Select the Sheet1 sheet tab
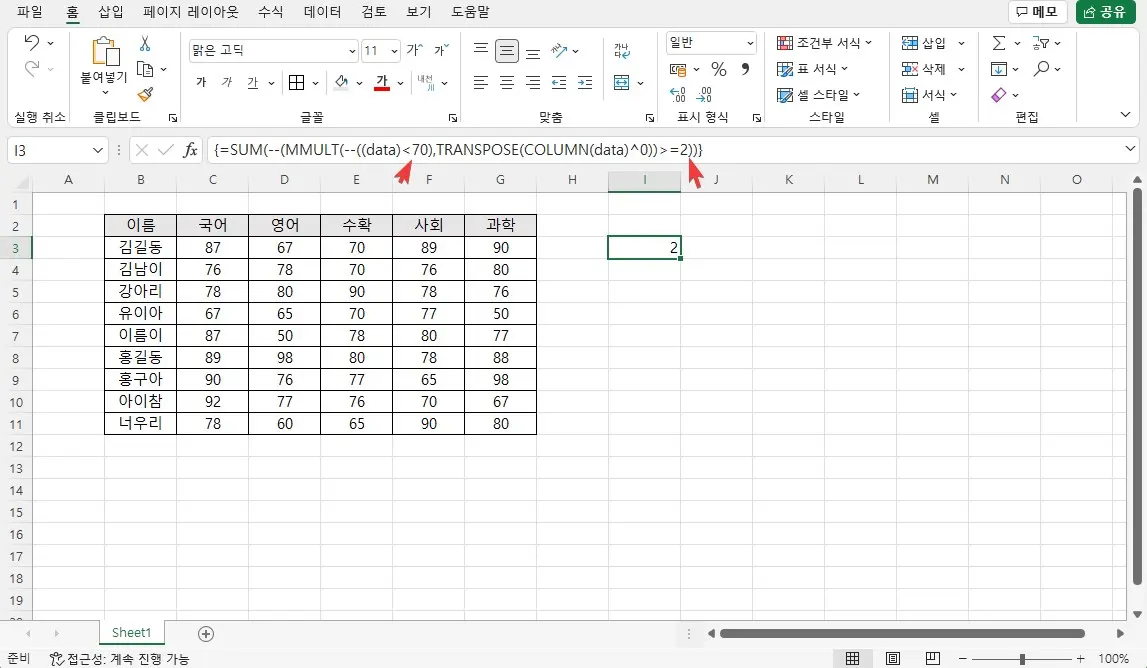The width and height of the screenshot is (1147, 668). (x=132, y=633)
